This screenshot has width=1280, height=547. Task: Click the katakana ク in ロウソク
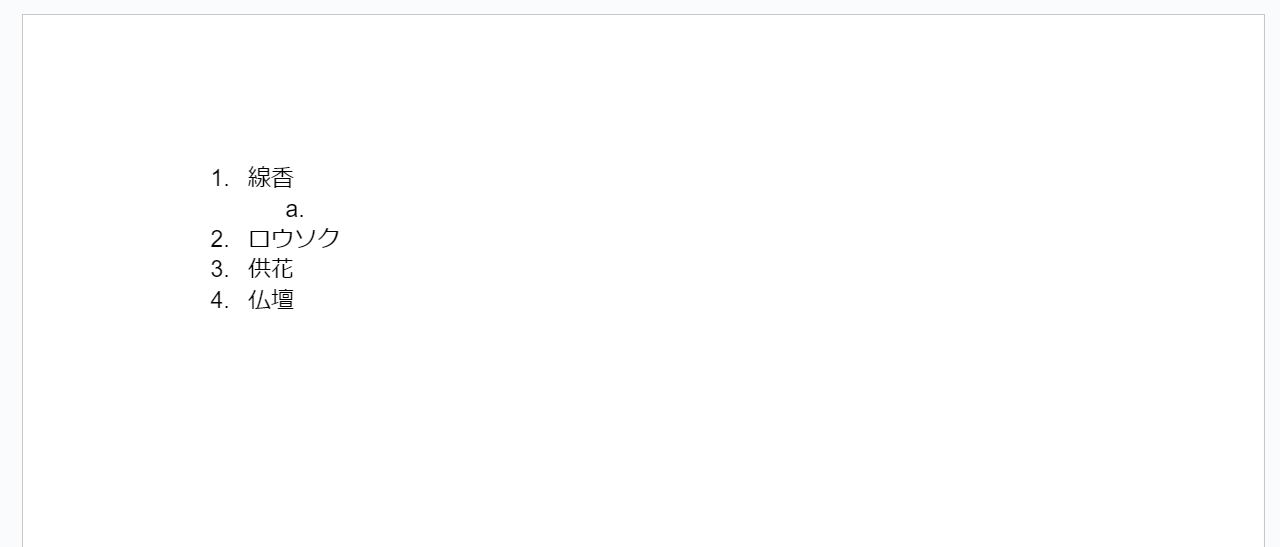click(x=329, y=239)
